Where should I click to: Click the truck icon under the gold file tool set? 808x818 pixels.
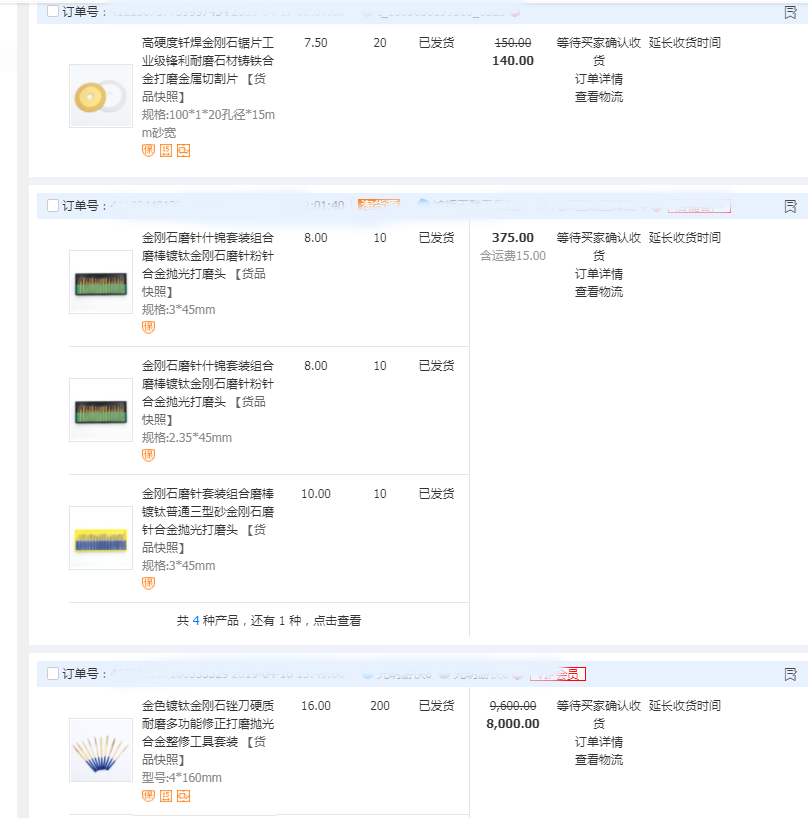pos(181,796)
